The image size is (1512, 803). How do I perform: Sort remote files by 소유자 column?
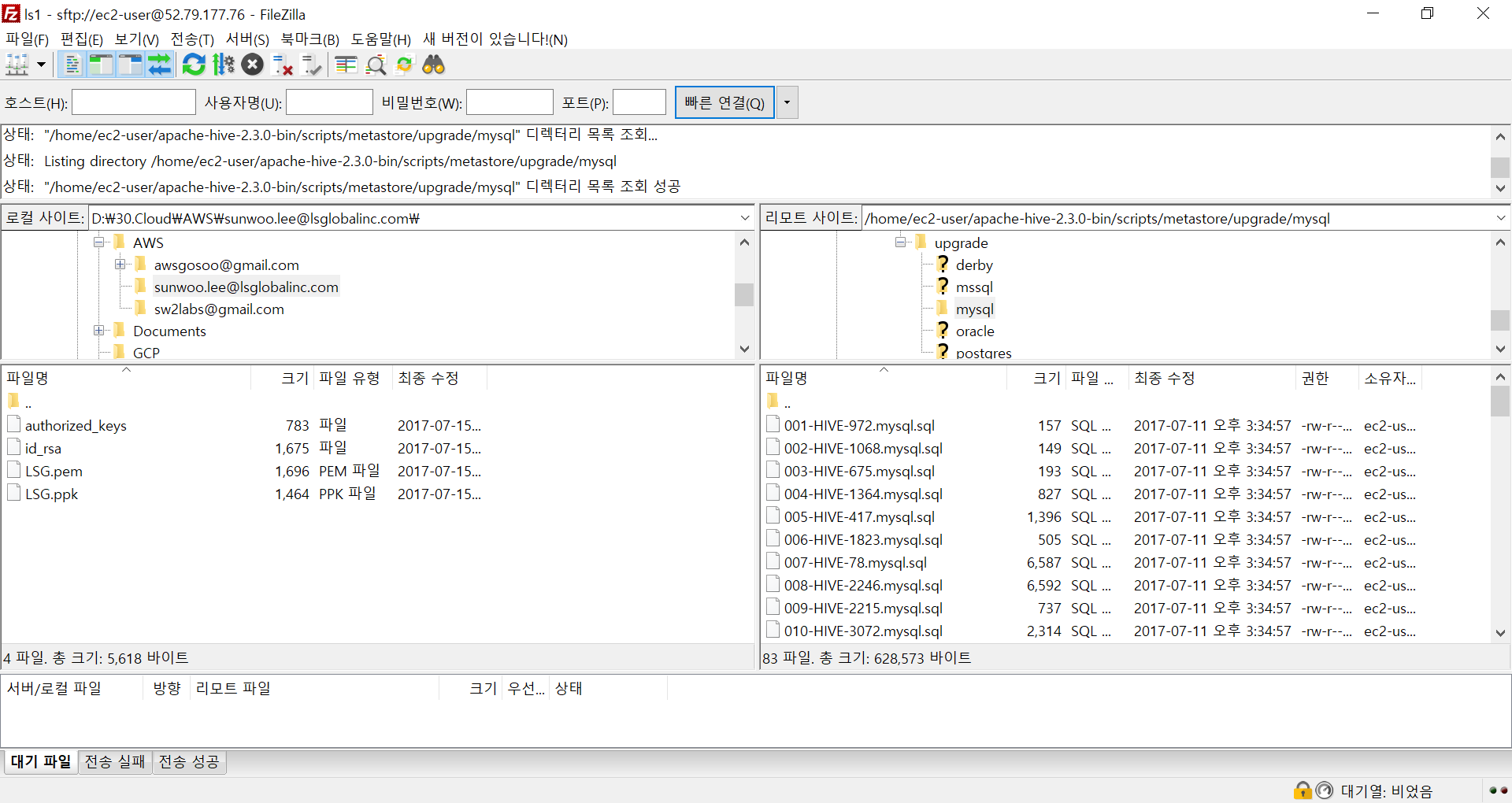(1390, 378)
